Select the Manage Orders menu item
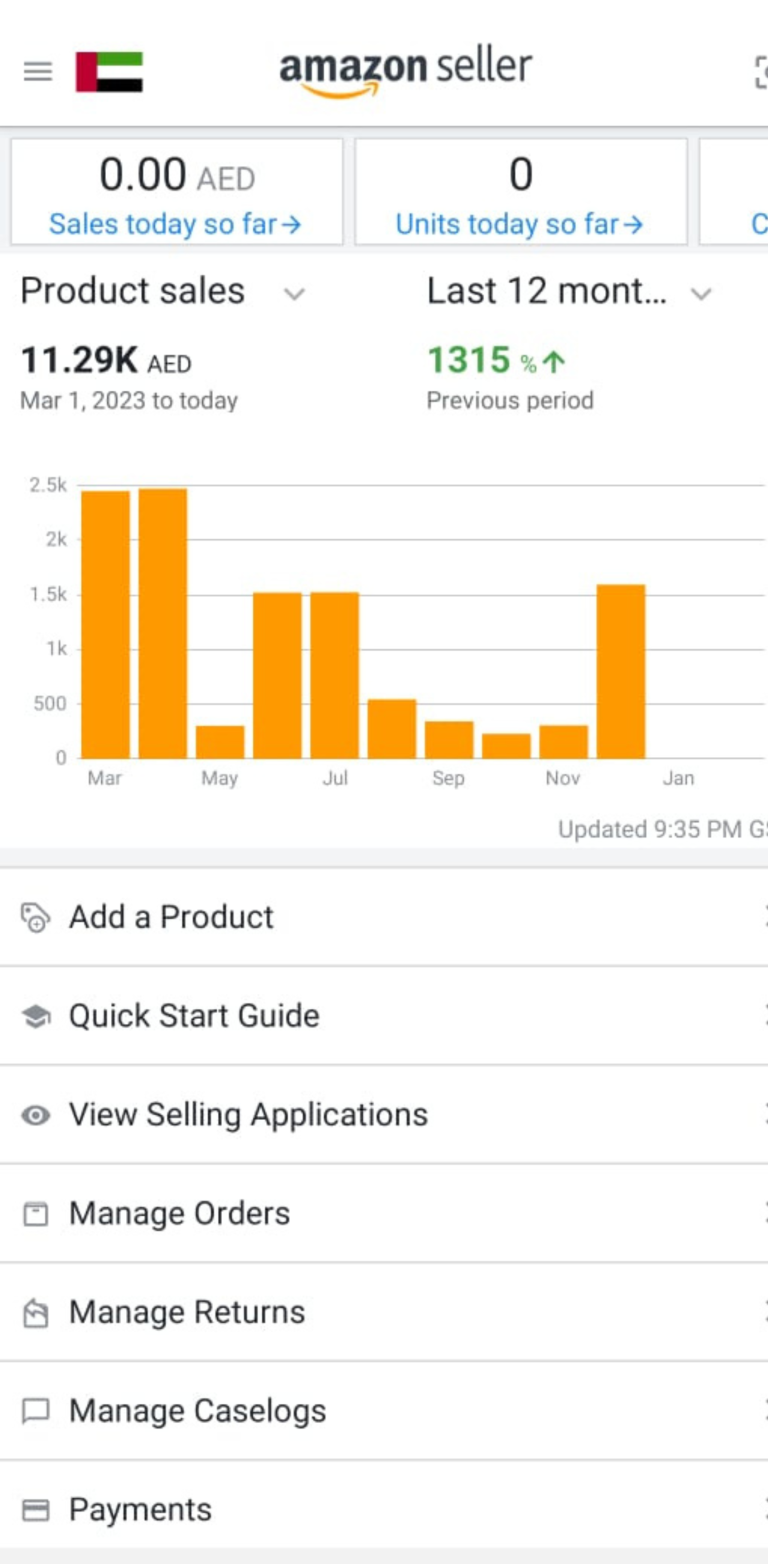 (x=384, y=1214)
